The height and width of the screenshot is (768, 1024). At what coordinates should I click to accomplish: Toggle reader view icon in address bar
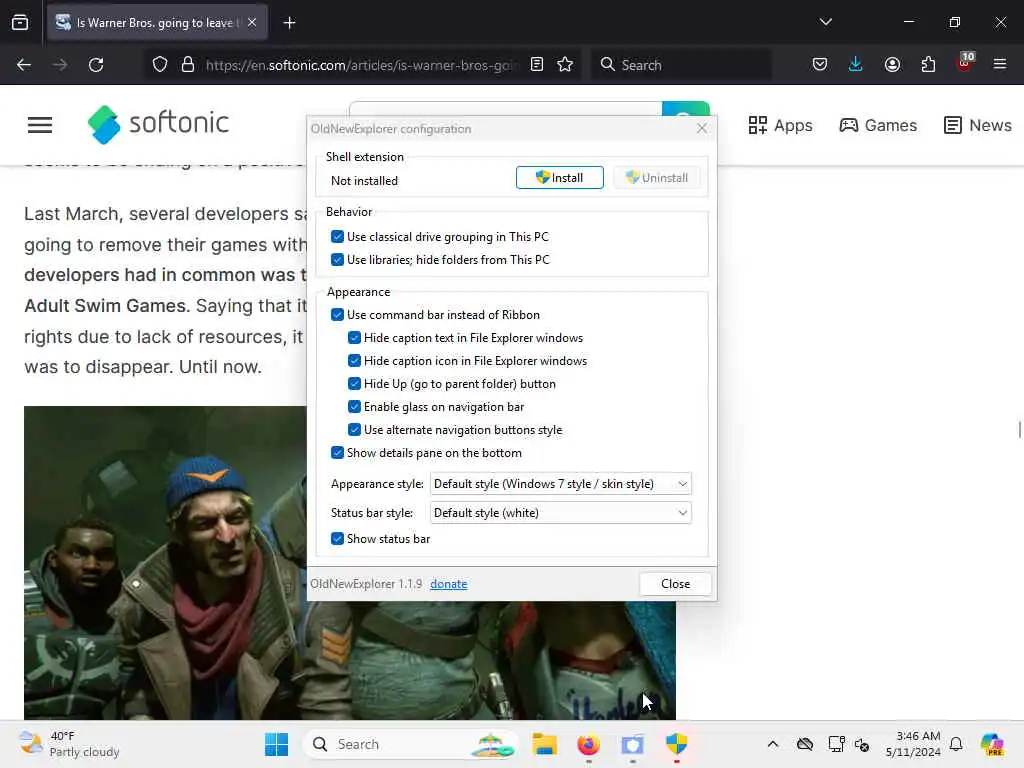tap(537, 65)
